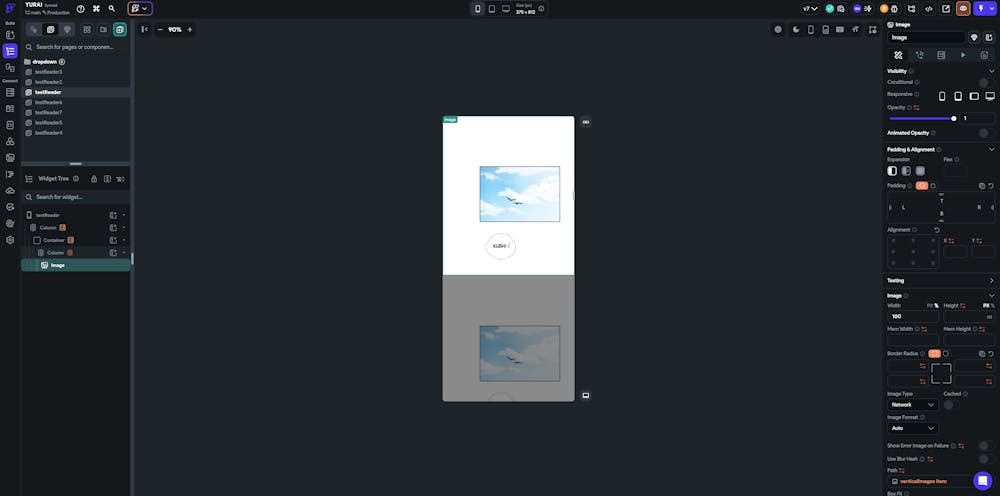This screenshot has height=496, width=1000.
Task: Open the media assets icon in sidebar
Action: click(10, 157)
